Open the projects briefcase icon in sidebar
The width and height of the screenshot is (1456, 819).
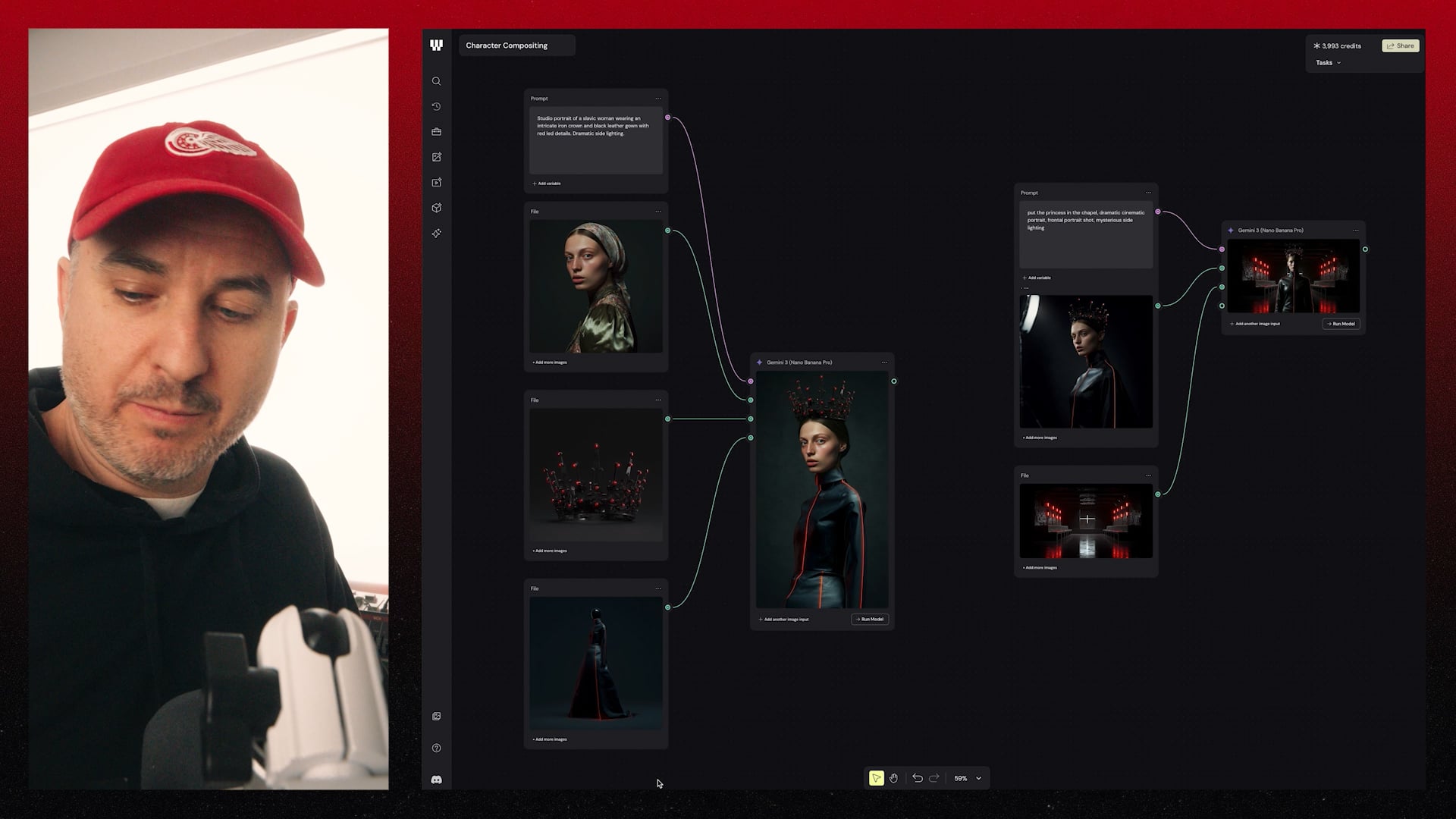point(437,131)
